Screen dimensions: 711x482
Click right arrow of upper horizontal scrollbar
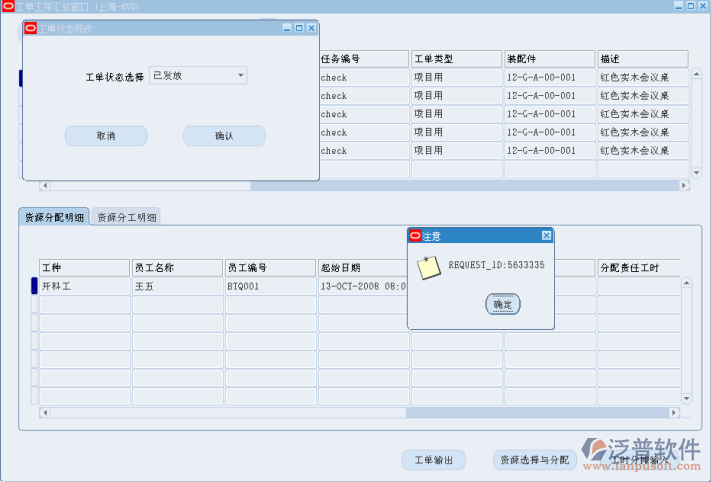(x=684, y=185)
